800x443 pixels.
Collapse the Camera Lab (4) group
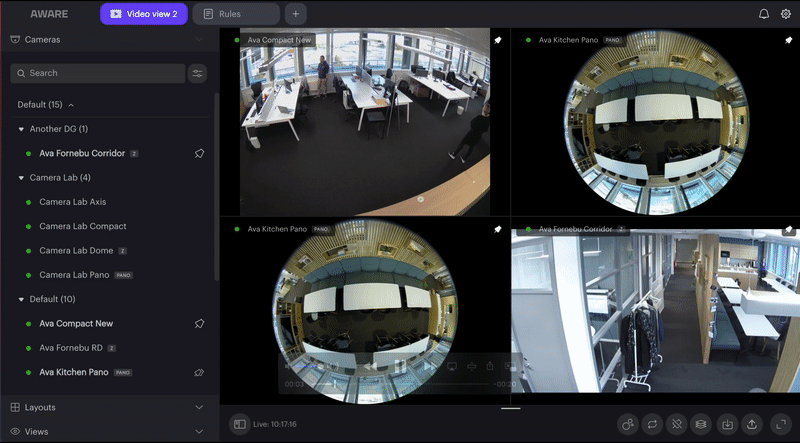21,178
